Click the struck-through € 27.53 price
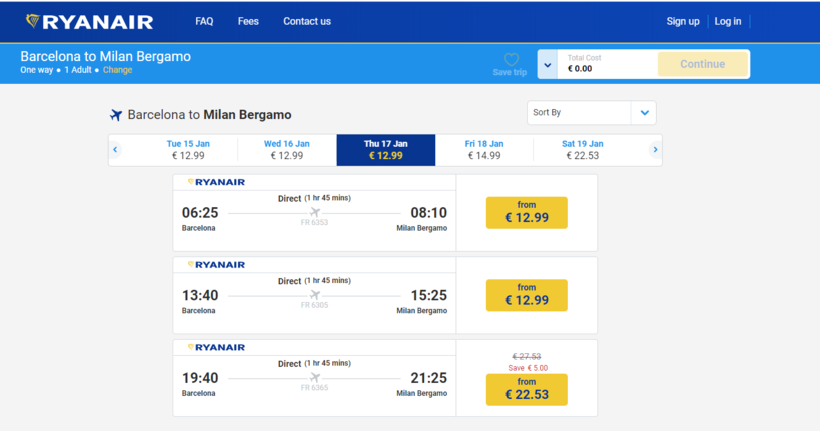Viewport: 820px width, 431px height. pyautogui.click(x=527, y=357)
